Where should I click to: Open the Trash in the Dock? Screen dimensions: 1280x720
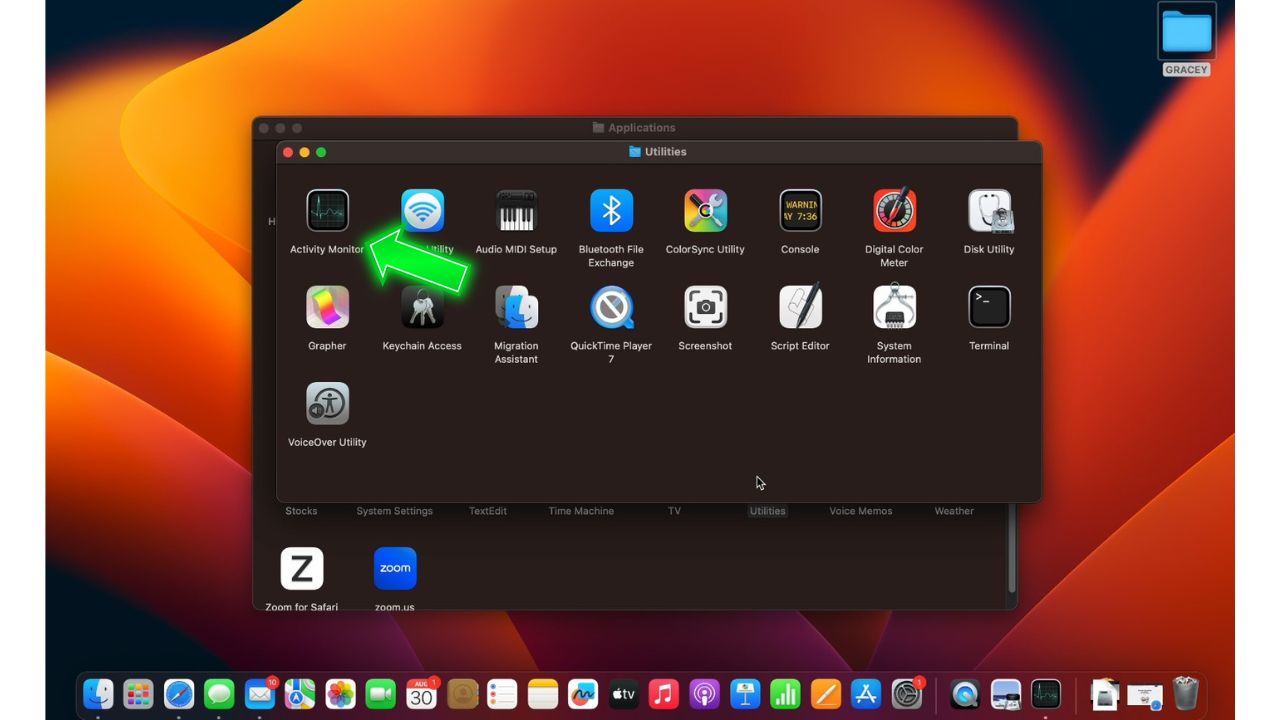click(1186, 693)
